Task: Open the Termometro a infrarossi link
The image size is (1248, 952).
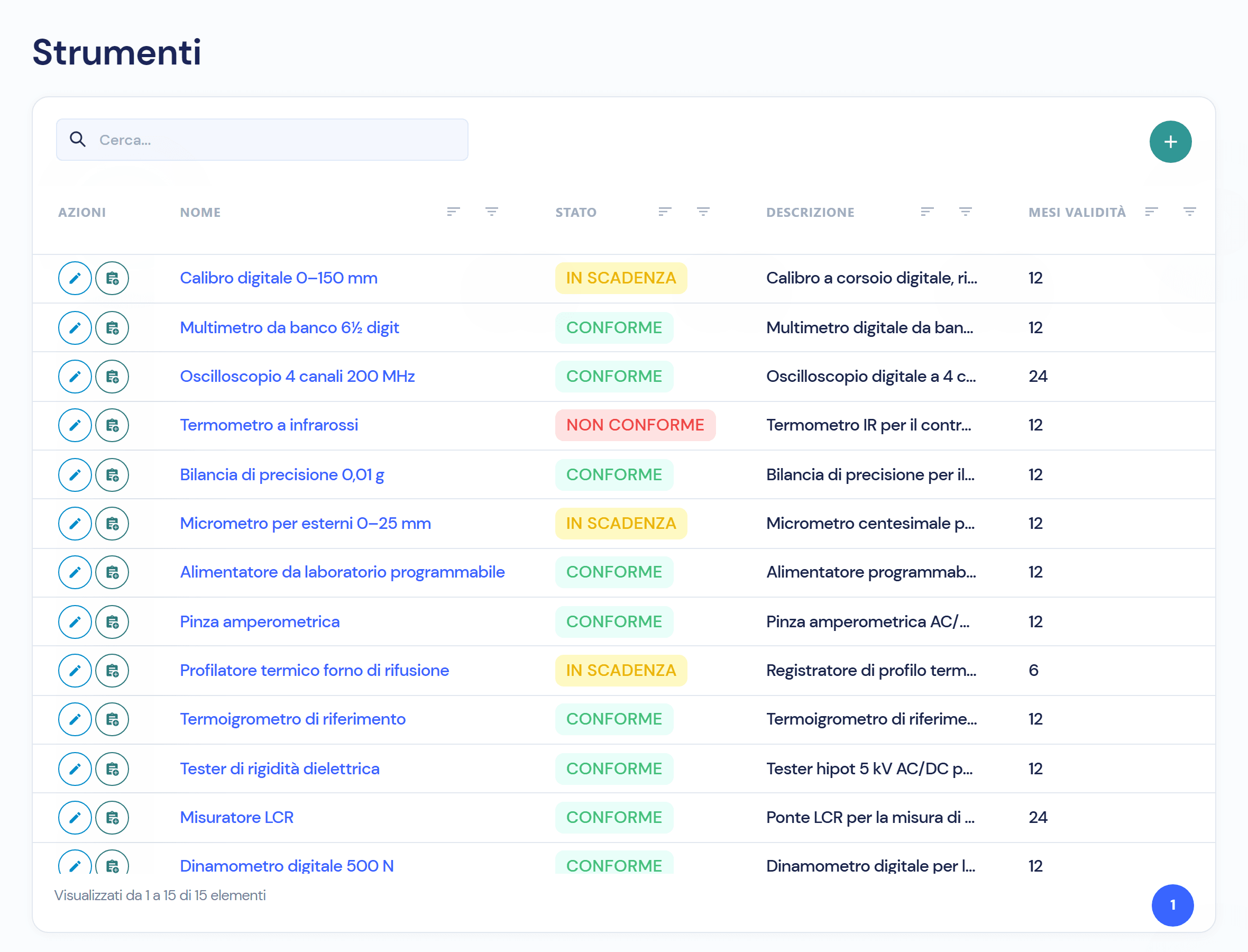Action: click(x=269, y=425)
